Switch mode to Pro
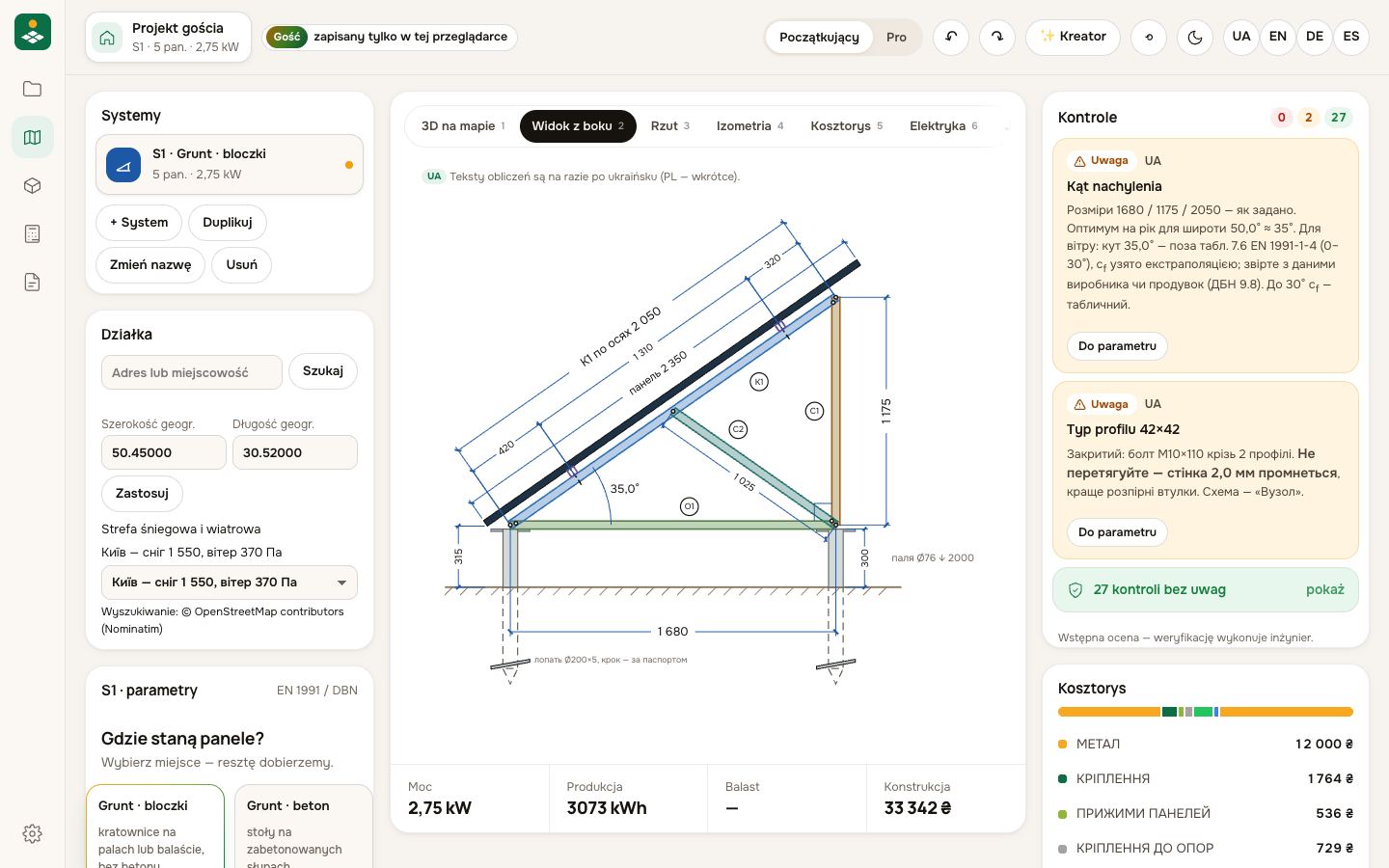The height and width of the screenshot is (868, 1389). pyautogui.click(x=896, y=38)
